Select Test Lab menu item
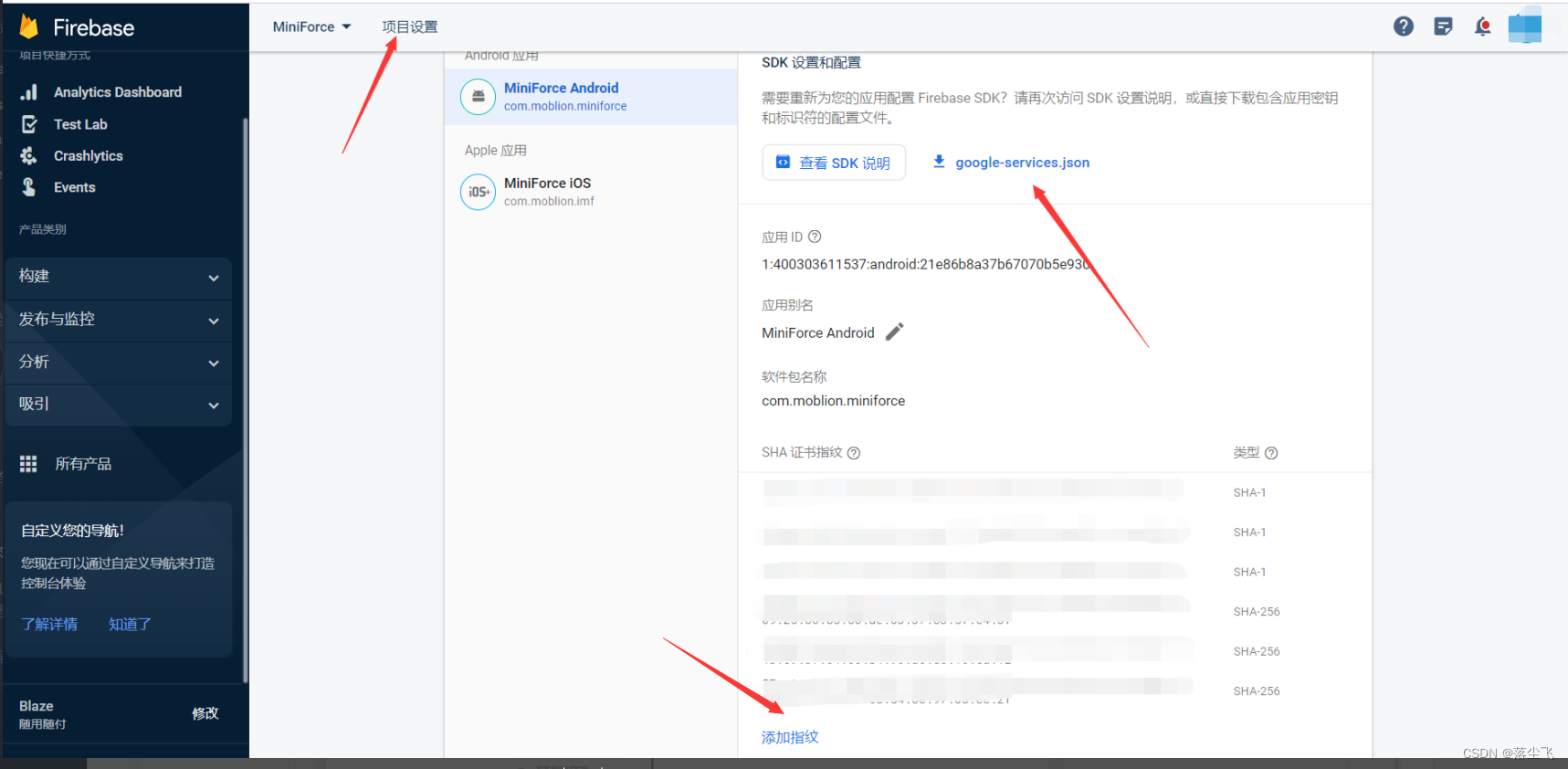The width and height of the screenshot is (1568, 769). coord(80,124)
